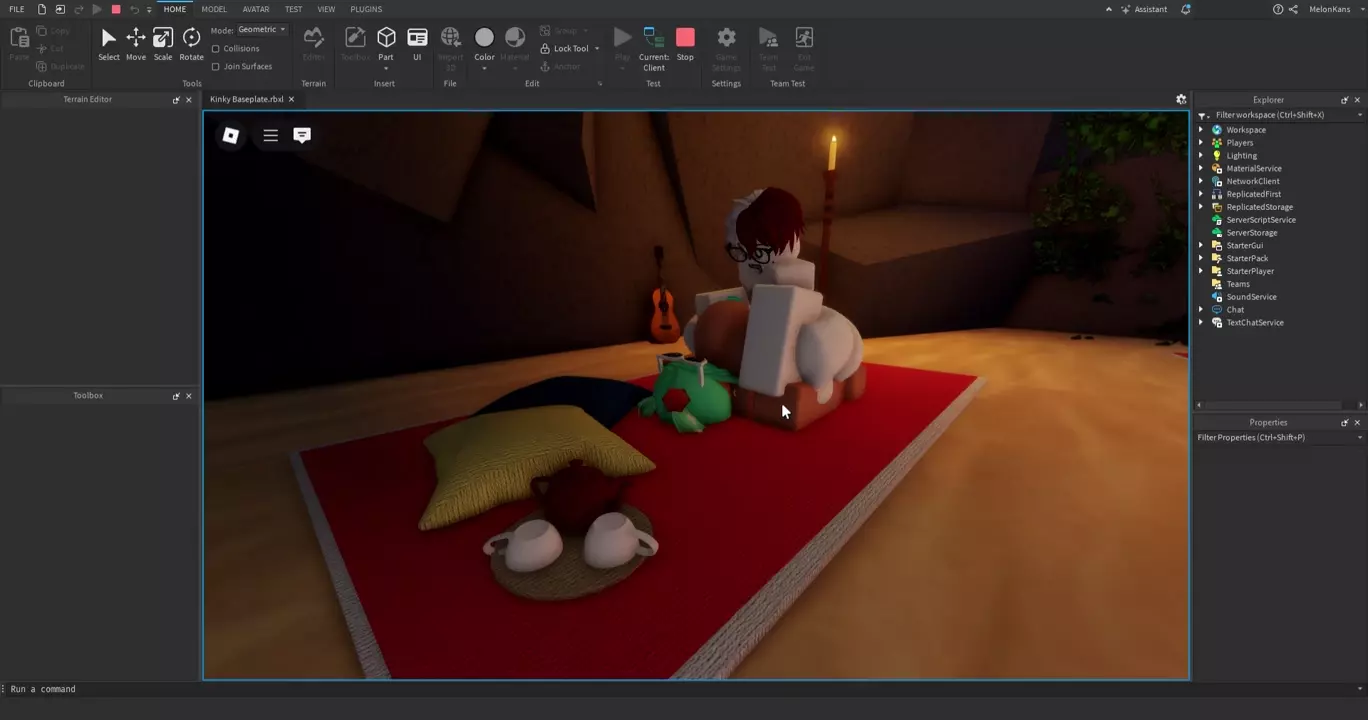Open the UI insert tool
The image size is (1368, 720).
417,43
